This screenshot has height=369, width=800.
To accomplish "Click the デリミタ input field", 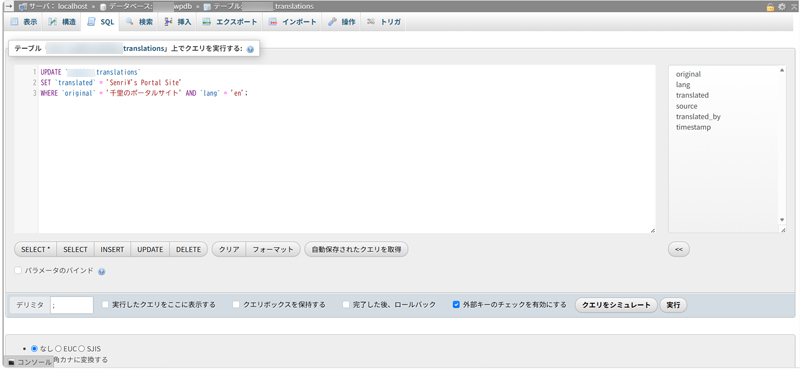I will pos(72,305).
